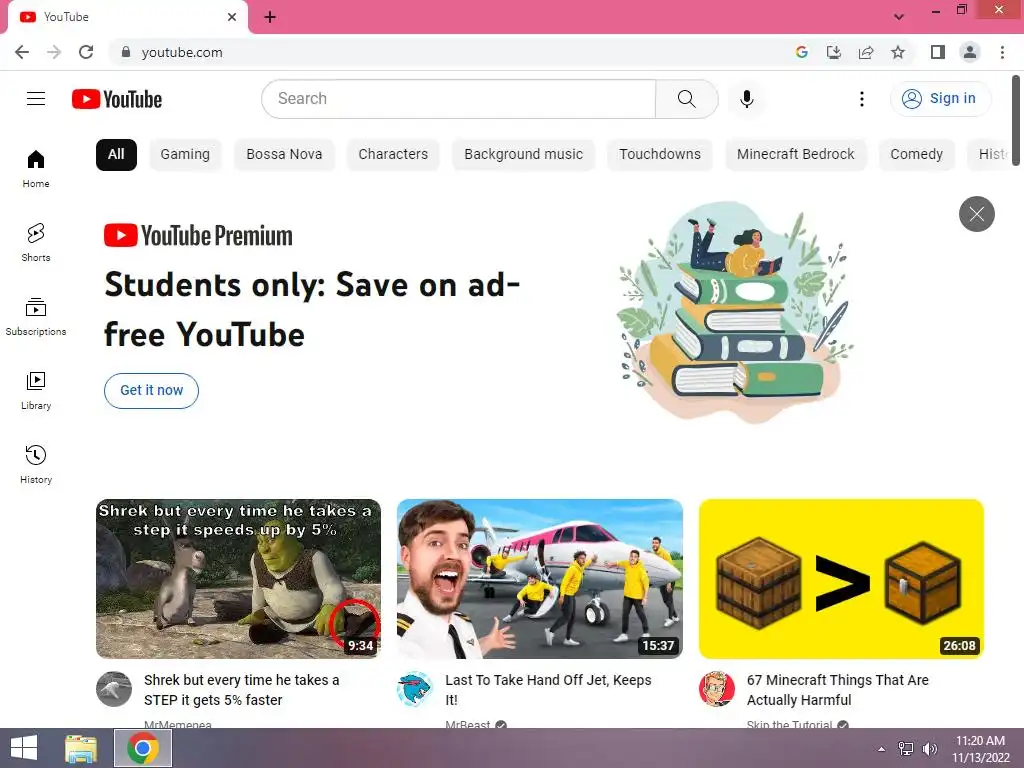Click Get it now button
Image resolution: width=1024 pixels, height=768 pixels.
152,391
